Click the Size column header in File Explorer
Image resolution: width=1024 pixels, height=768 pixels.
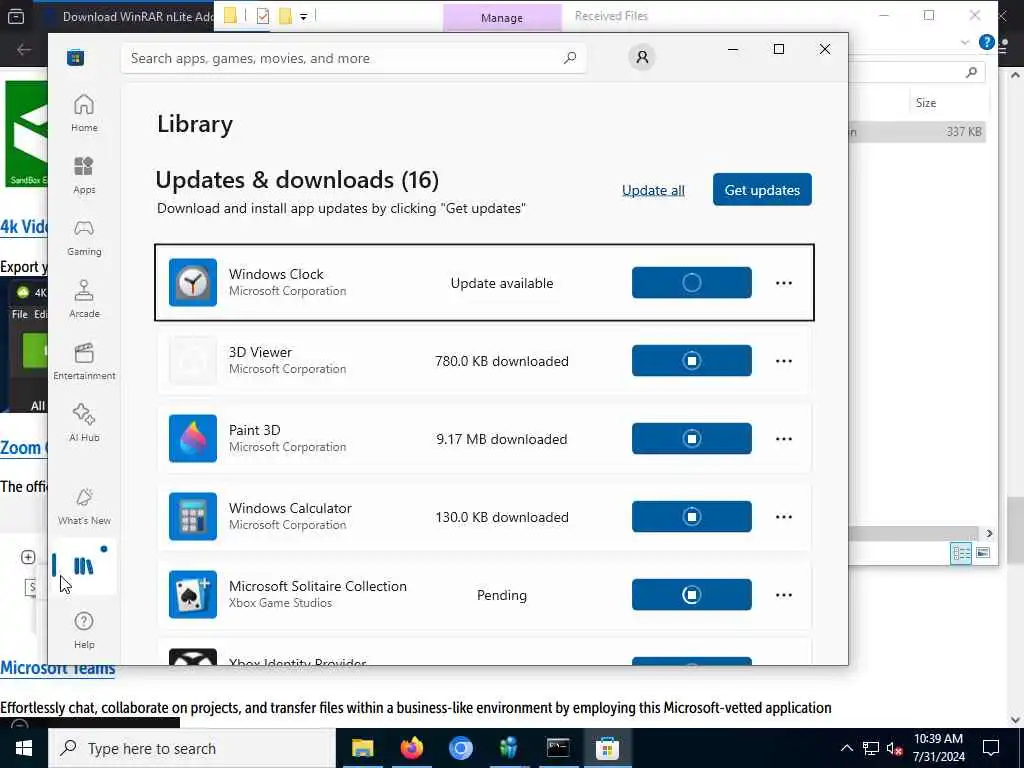(925, 103)
